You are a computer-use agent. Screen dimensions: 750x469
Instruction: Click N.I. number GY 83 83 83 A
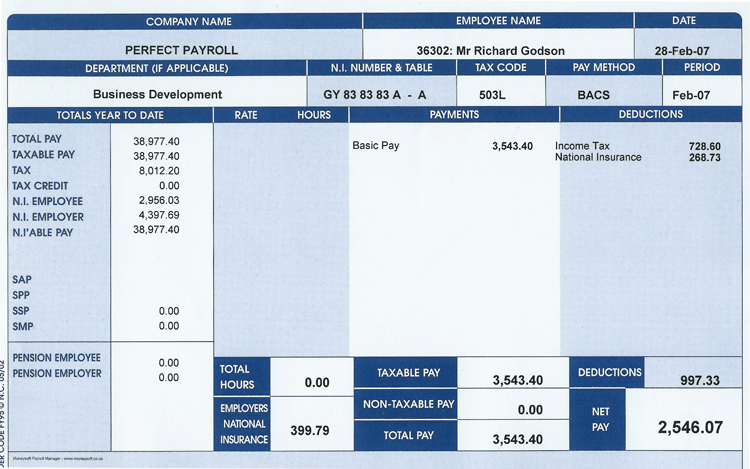click(x=374, y=95)
